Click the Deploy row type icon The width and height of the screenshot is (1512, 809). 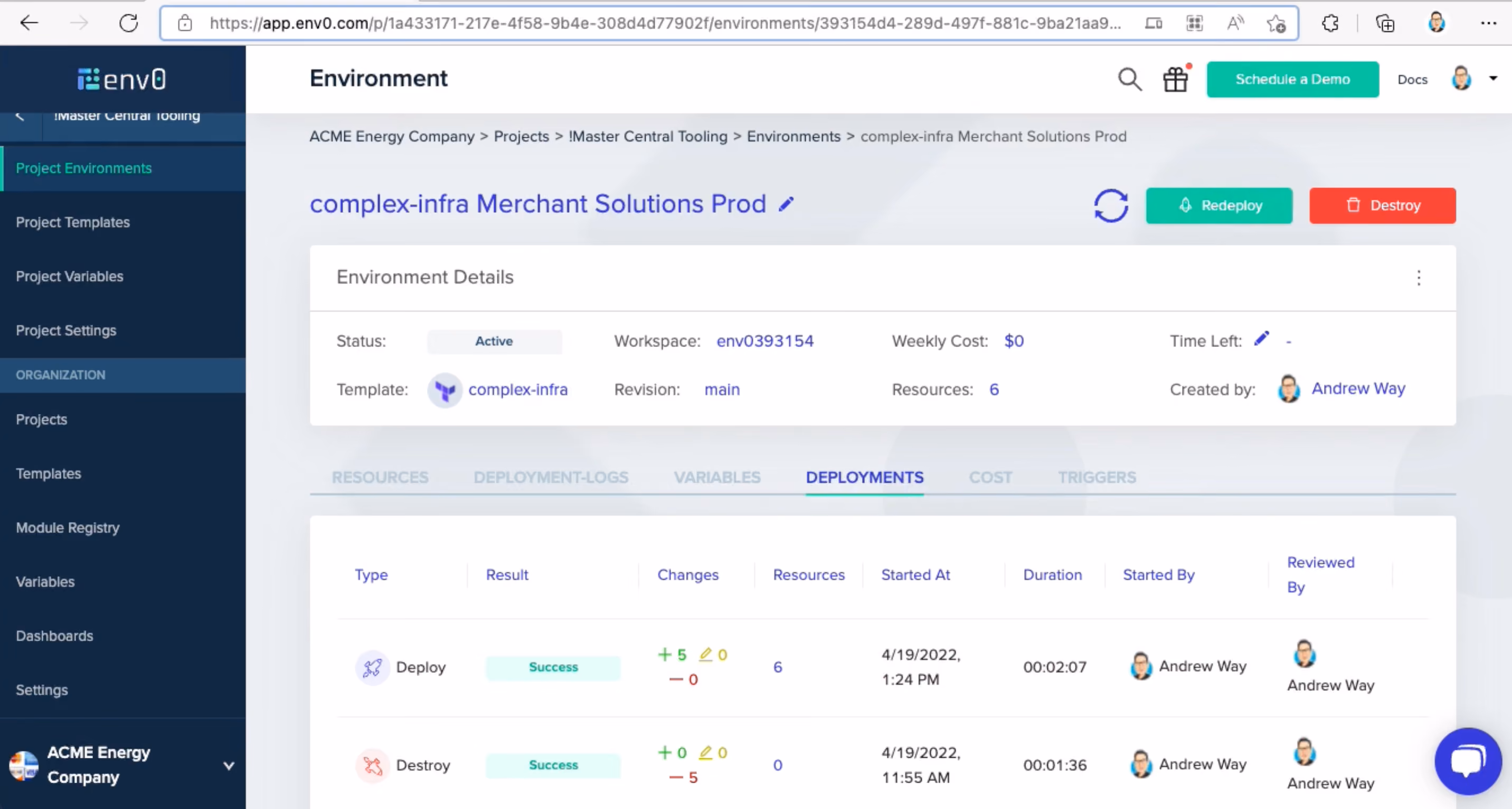click(x=372, y=667)
